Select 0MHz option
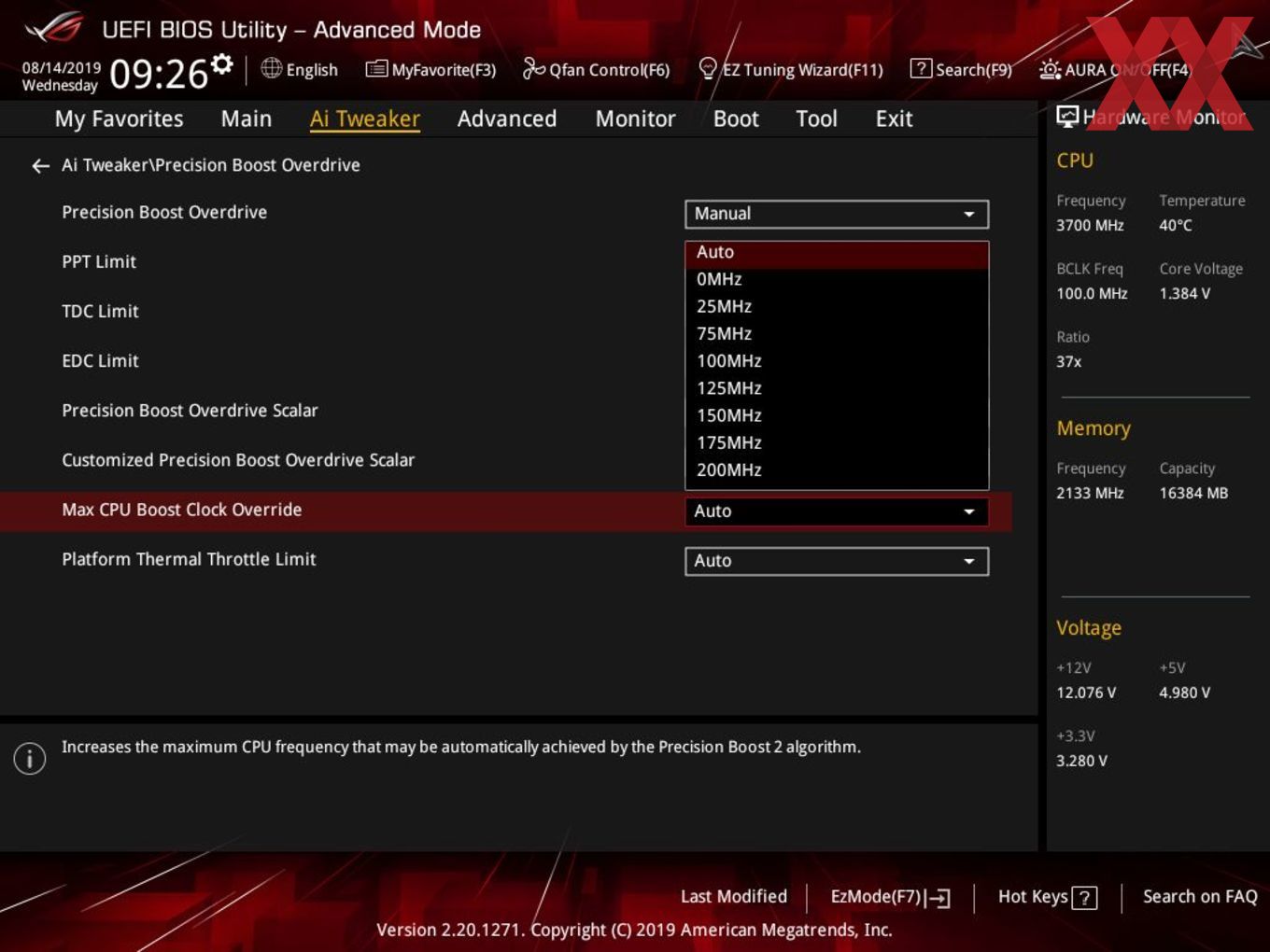Image resolution: width=1270 pixels, height=952 pixels. click(x=837, y=279)
